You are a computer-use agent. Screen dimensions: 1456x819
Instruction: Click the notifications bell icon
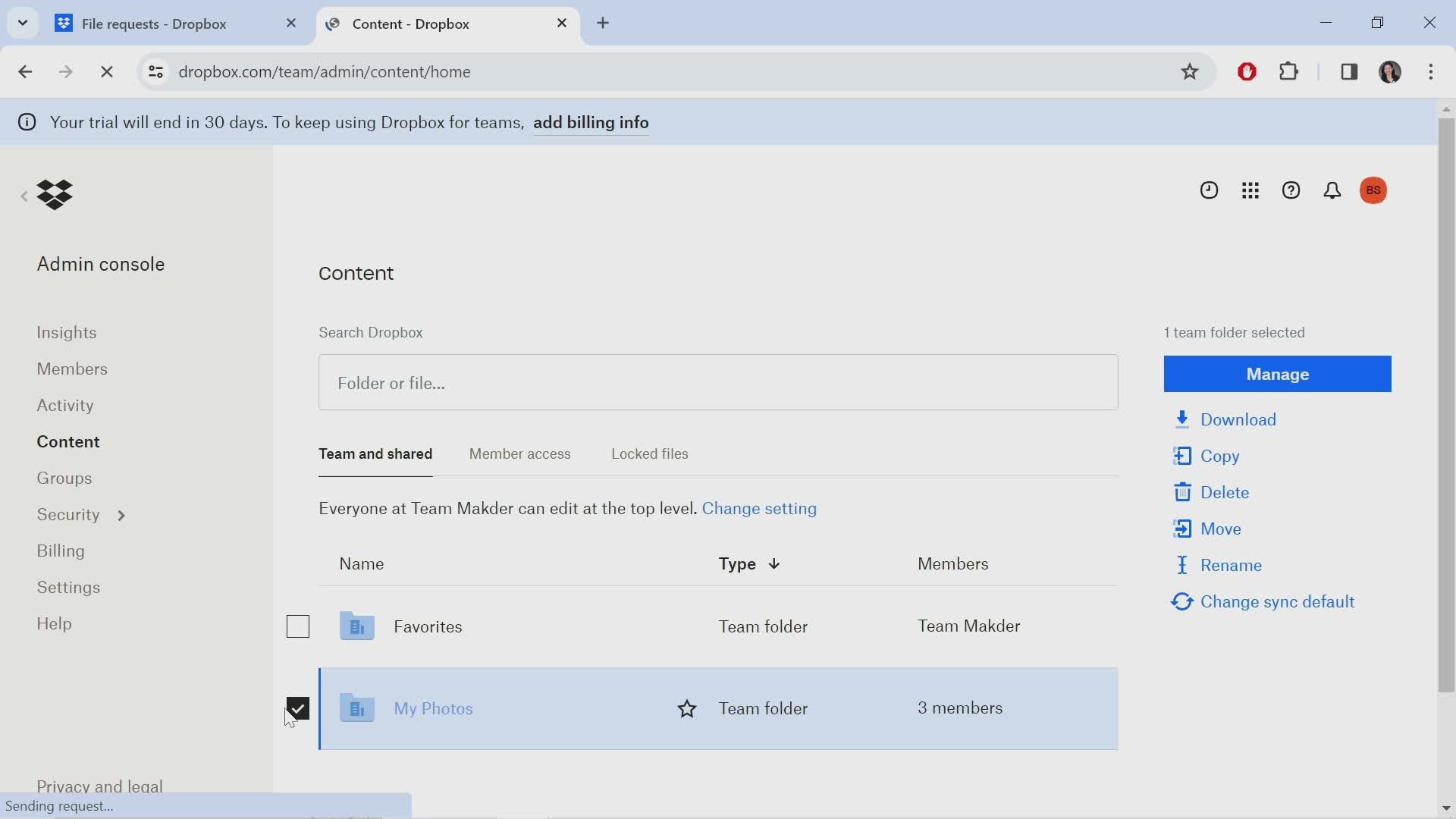[1333, 190]
